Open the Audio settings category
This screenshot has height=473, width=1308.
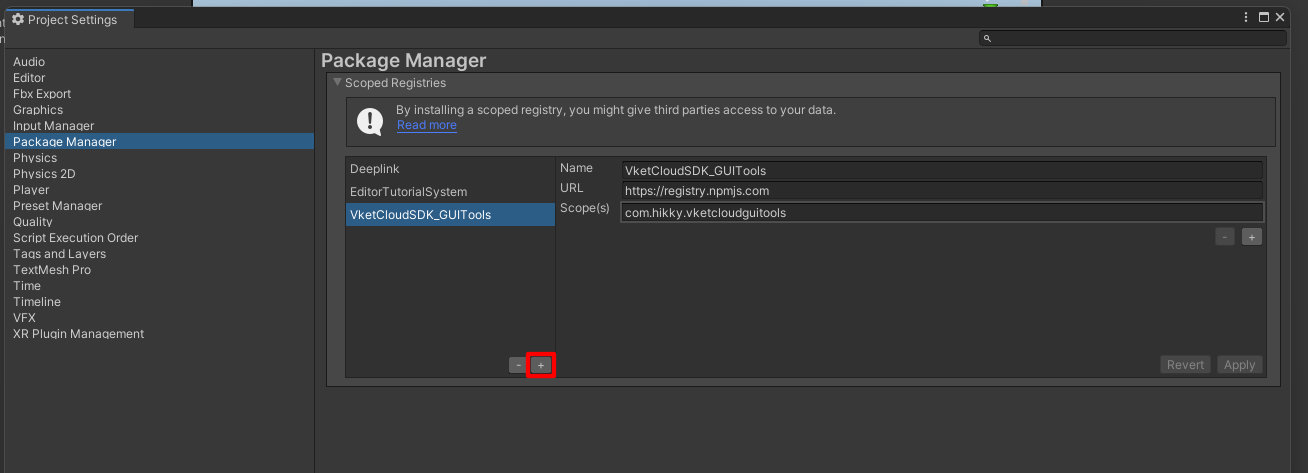[29, 62]
